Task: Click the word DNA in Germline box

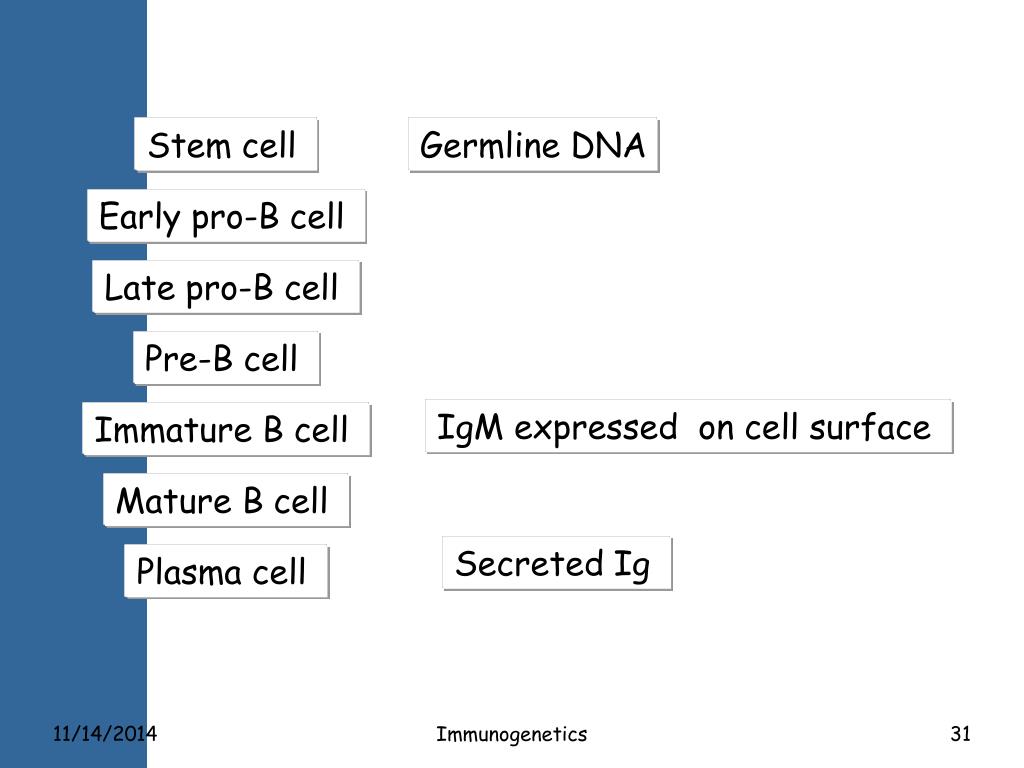Action: (x=608, y=145)
